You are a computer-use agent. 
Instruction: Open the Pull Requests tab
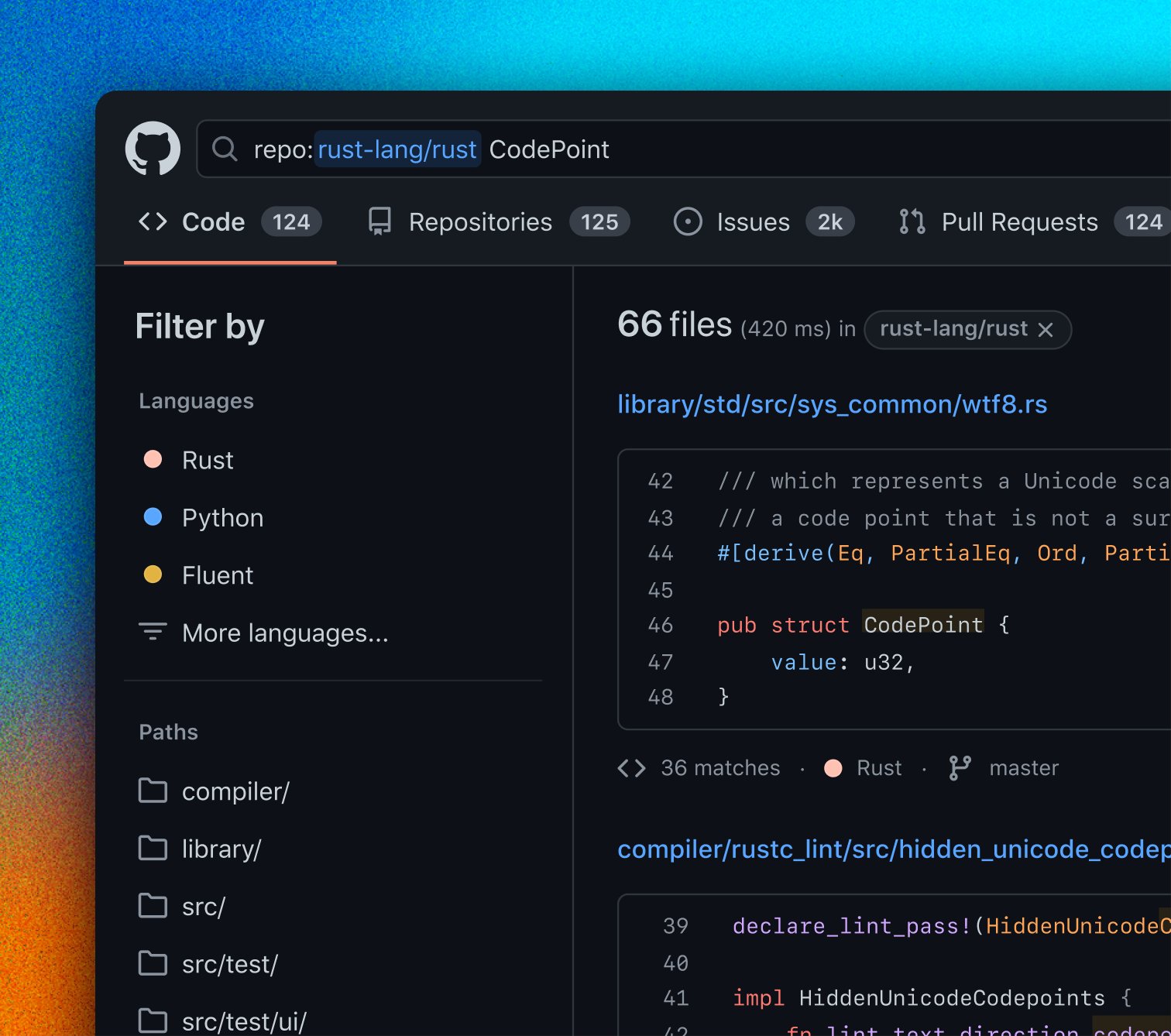click(1034, 222)
